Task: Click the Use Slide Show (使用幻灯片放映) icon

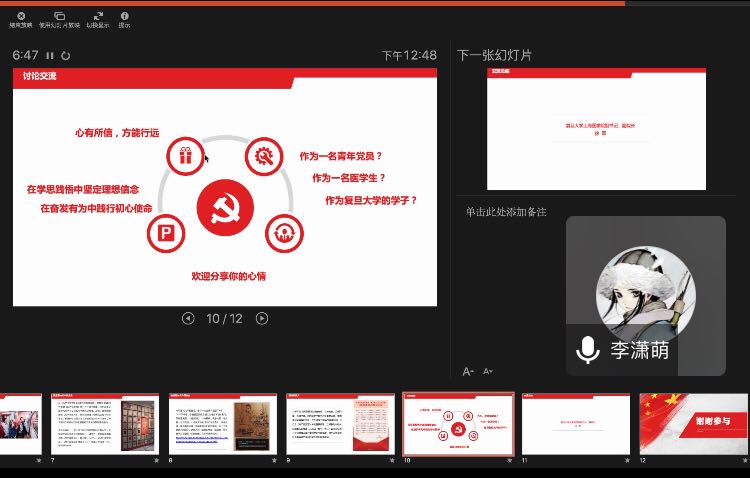Action: coord(59,16)
